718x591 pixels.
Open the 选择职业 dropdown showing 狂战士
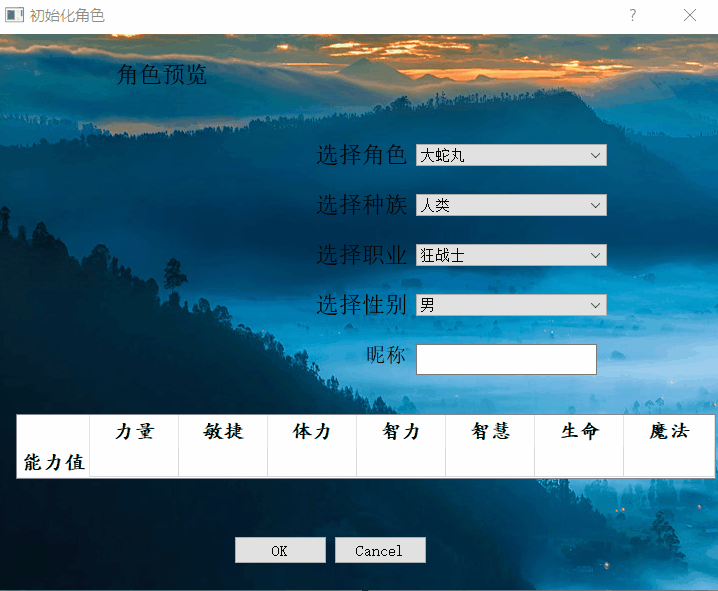click(x=511, y=255)
